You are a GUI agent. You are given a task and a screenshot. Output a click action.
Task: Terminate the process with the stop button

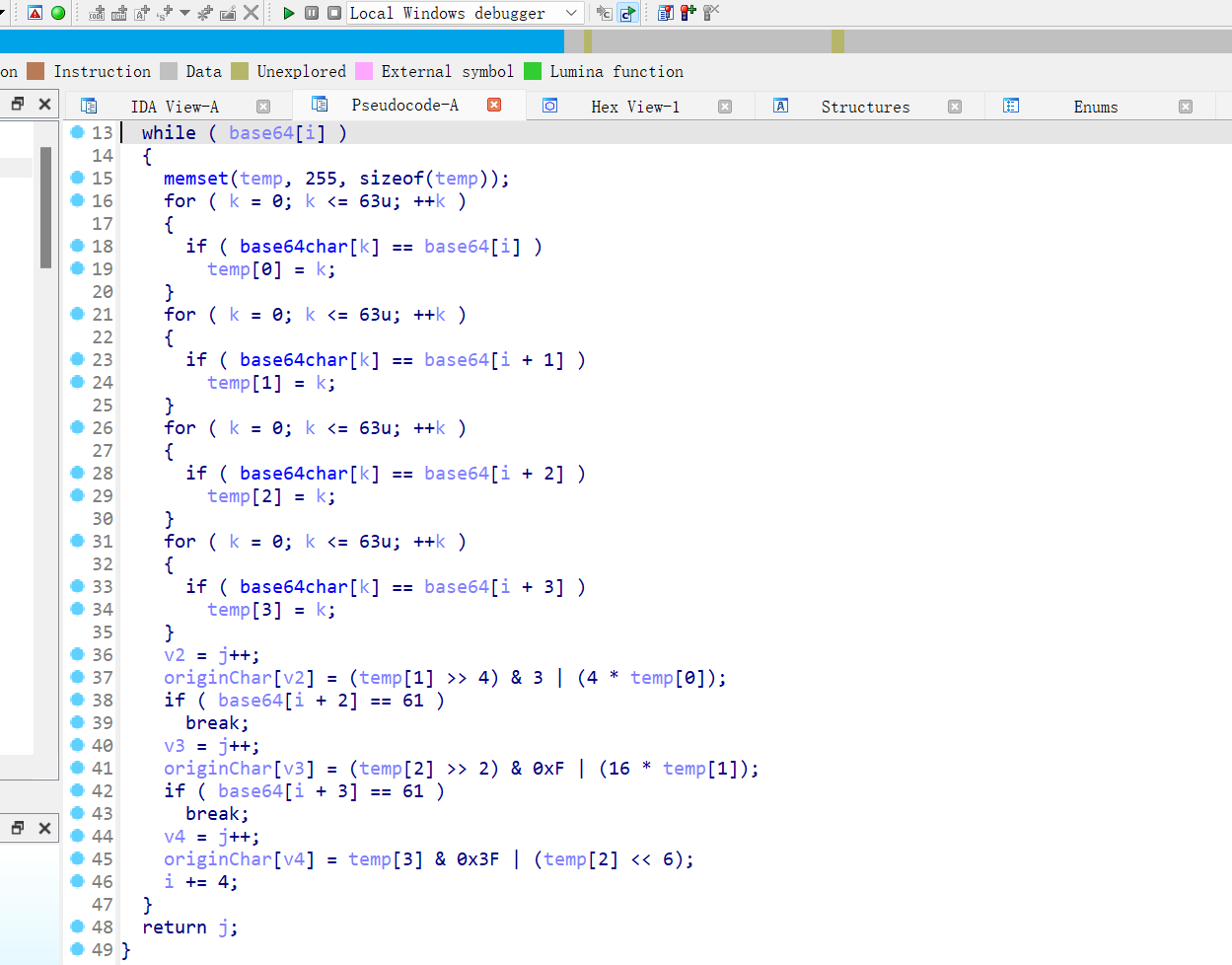click(334, 13)
